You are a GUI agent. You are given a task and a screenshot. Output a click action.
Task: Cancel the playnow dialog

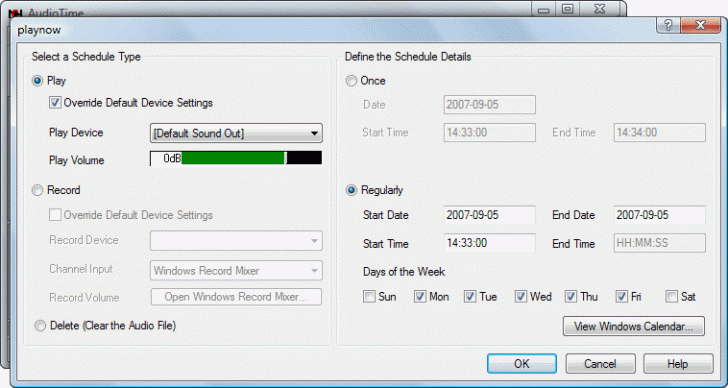coord(600,364)
